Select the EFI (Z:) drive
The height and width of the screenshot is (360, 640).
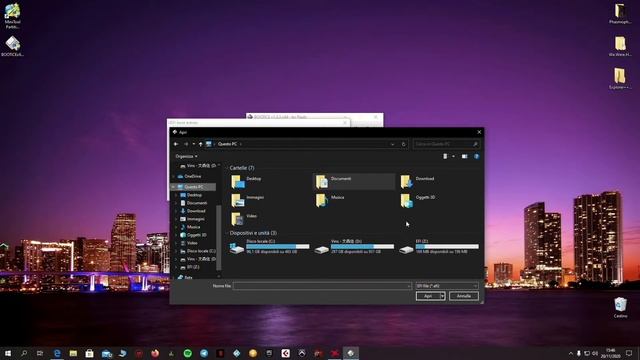coord(439,247)
